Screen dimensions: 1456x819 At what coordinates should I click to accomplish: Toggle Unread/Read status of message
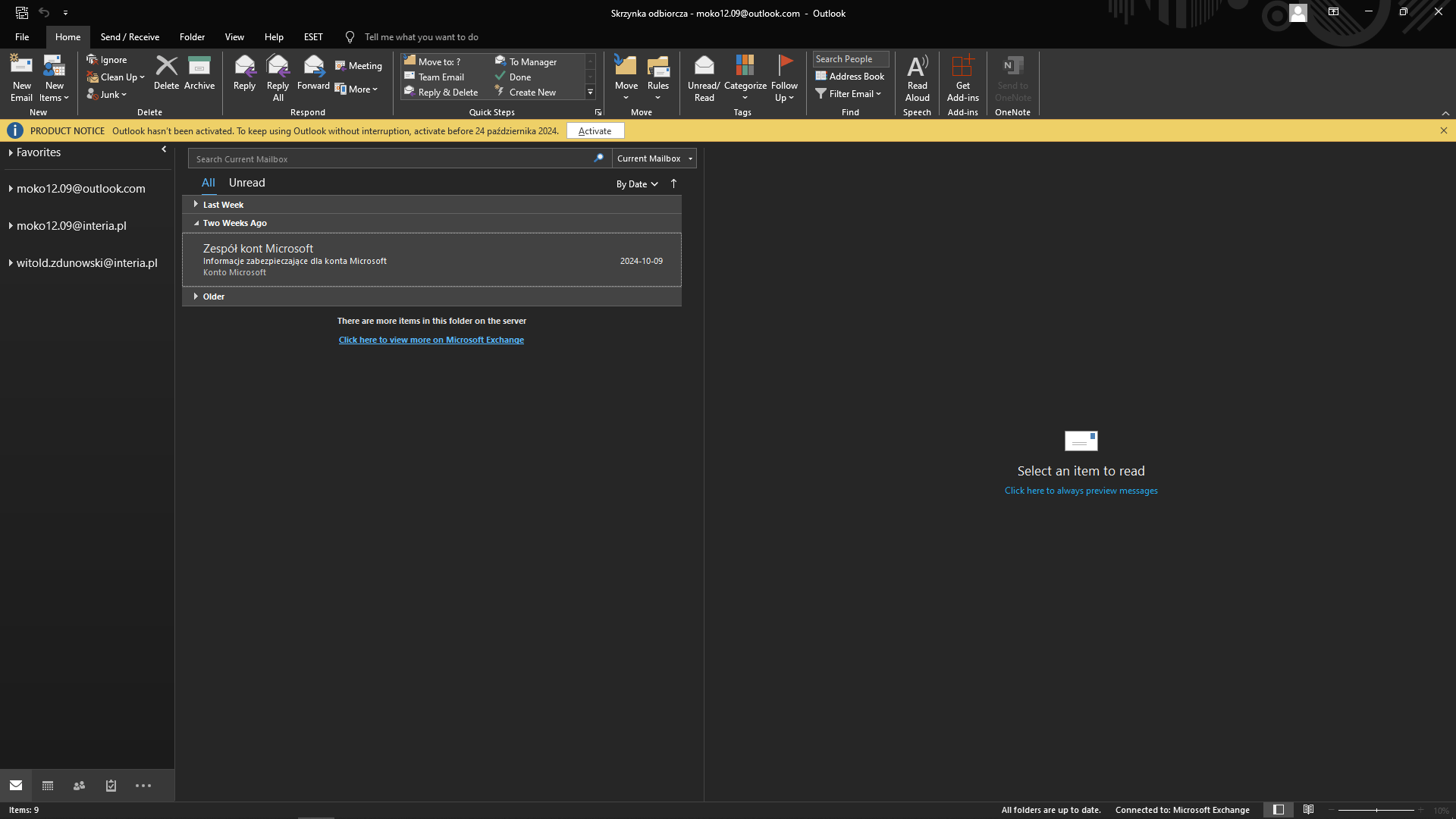[x=704, y=77]
